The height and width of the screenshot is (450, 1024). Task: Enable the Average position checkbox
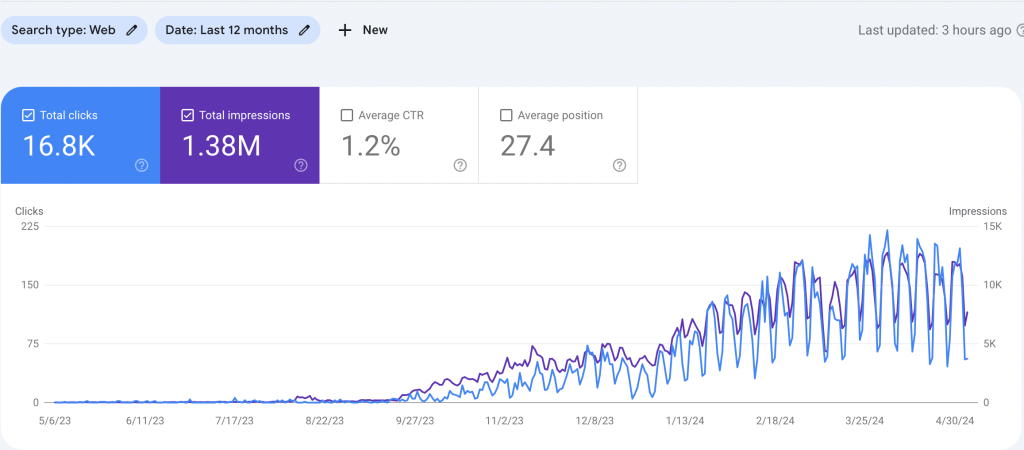506,116
